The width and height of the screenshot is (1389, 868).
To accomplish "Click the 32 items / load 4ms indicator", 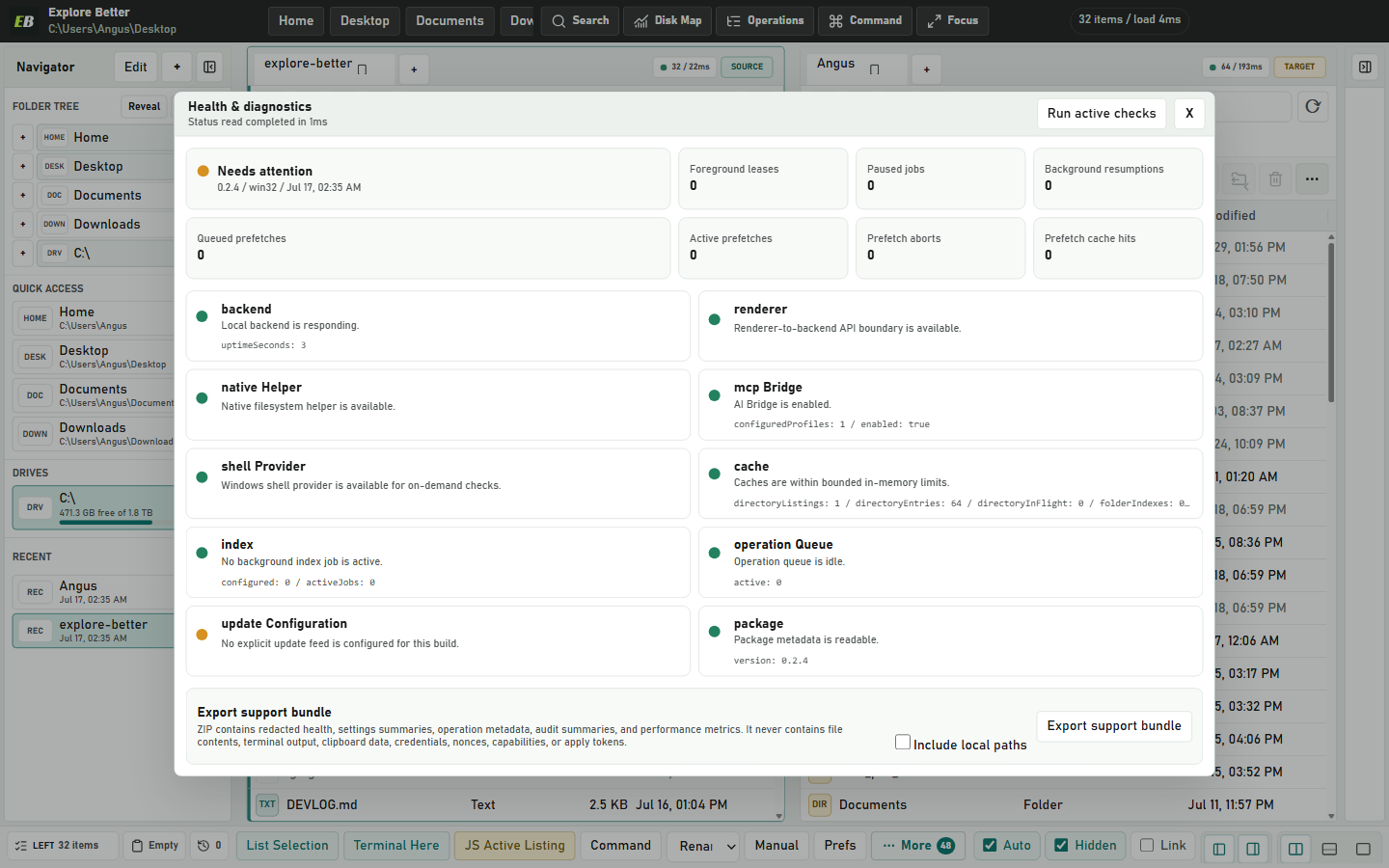I will 1130,19.
